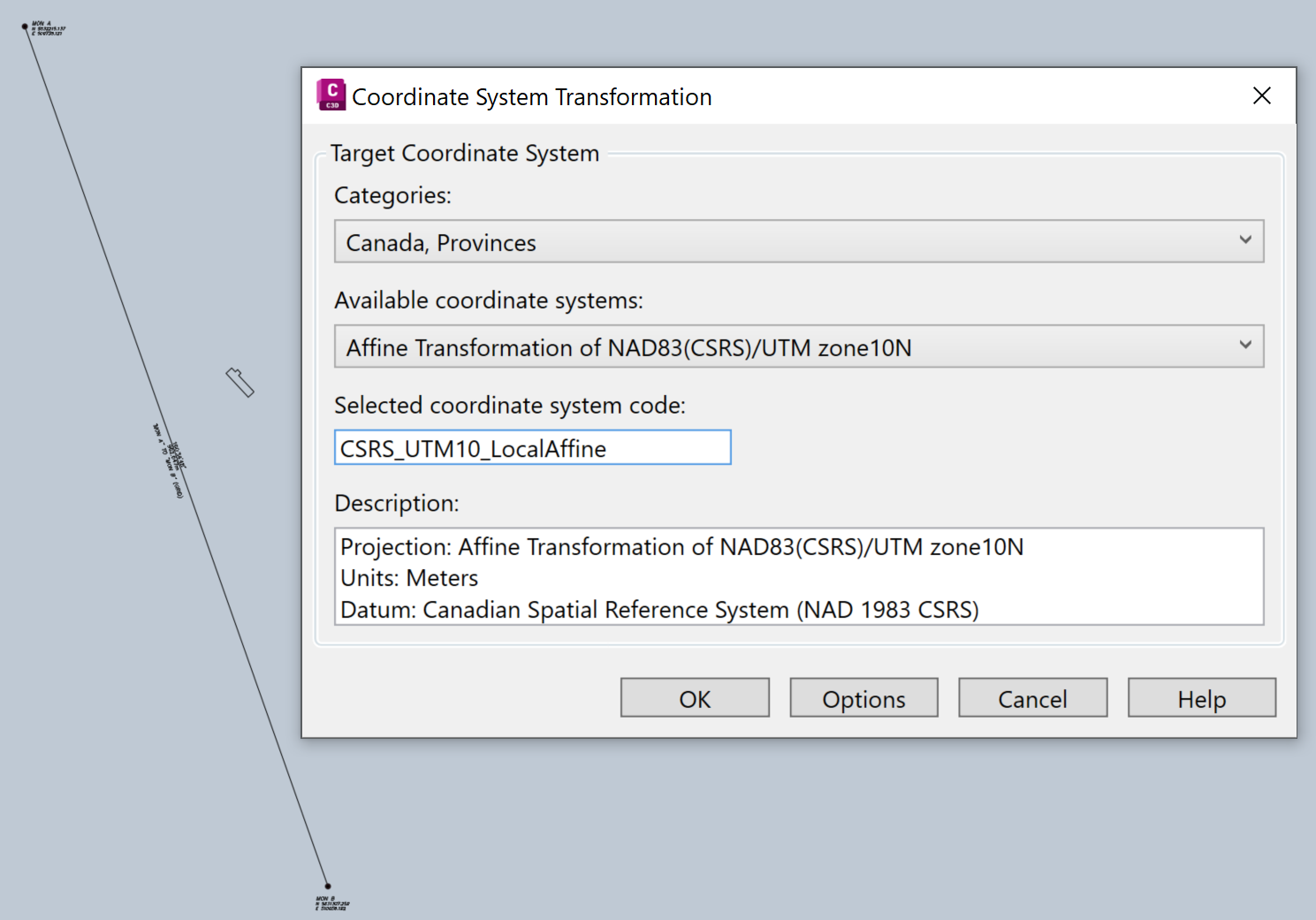
Task: Open Help for coordinate transformations
Action: 1201,697
